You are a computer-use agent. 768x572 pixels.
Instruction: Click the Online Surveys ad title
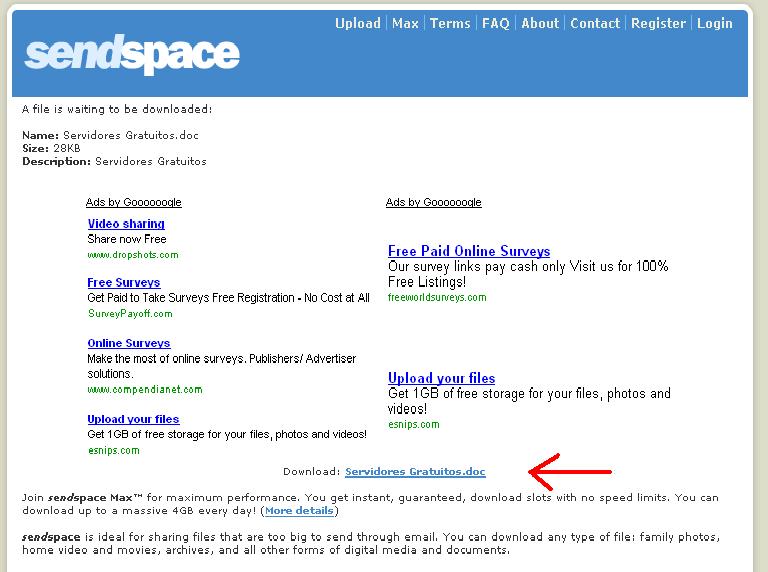pyautogui.click(x=129, y=343)
